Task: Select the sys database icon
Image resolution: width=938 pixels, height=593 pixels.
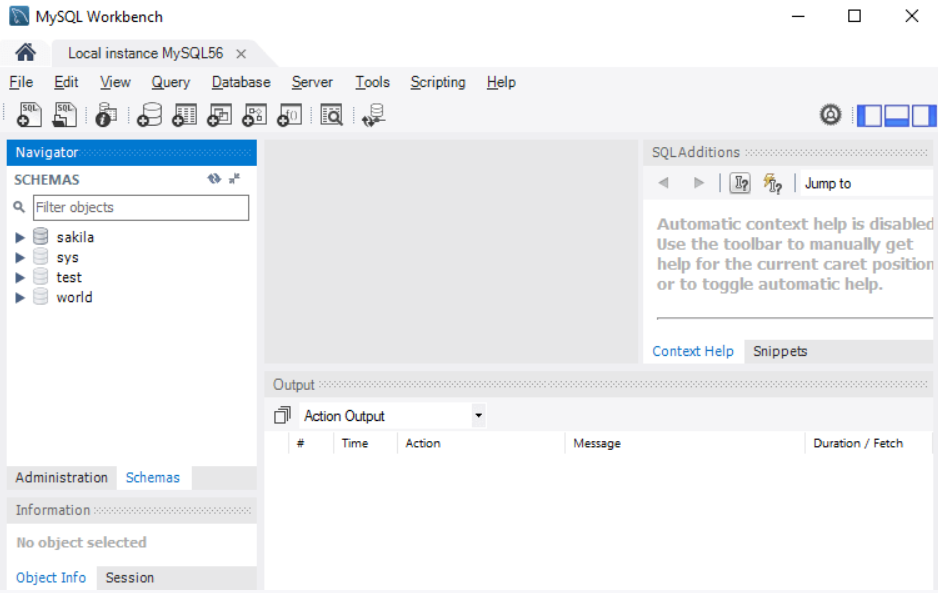Action: 40,257
